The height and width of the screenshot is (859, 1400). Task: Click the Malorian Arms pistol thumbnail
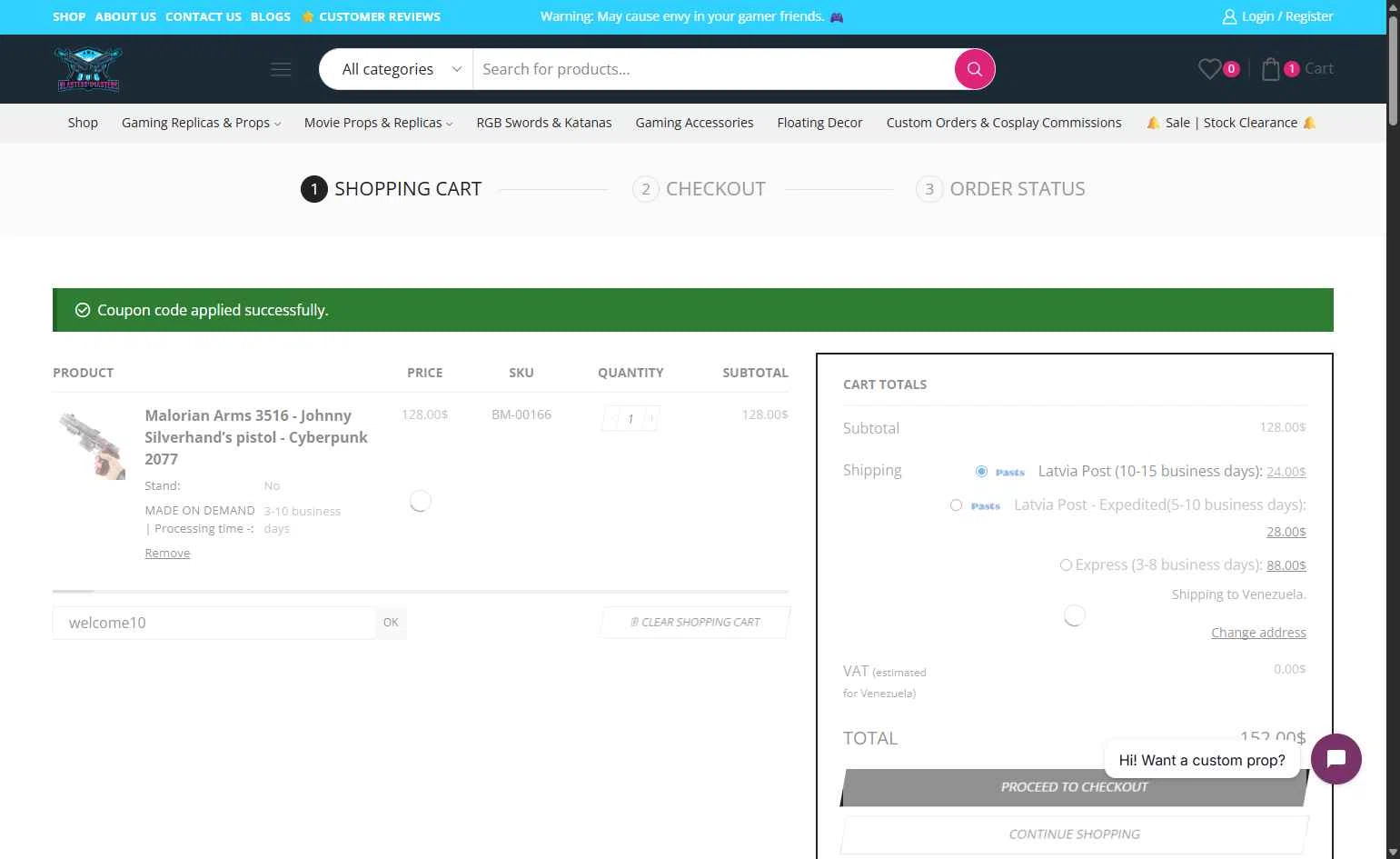coord(90,444)
